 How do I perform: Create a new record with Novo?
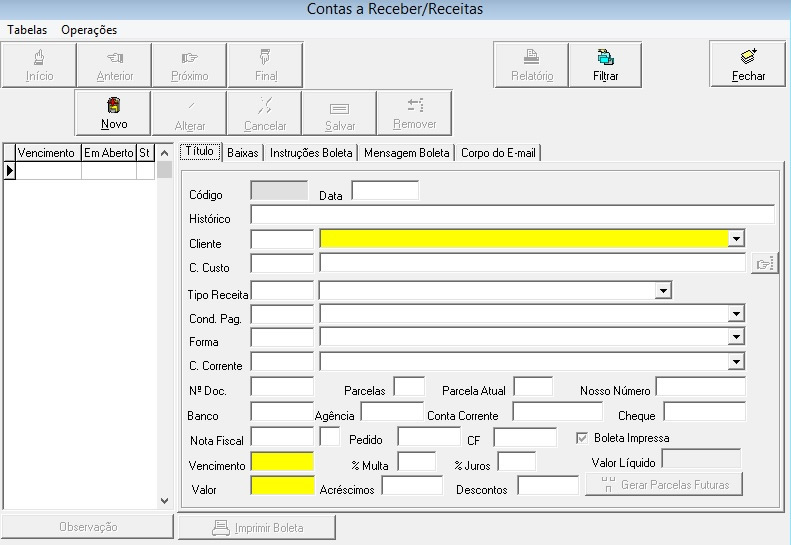click(x=113, y=113)
